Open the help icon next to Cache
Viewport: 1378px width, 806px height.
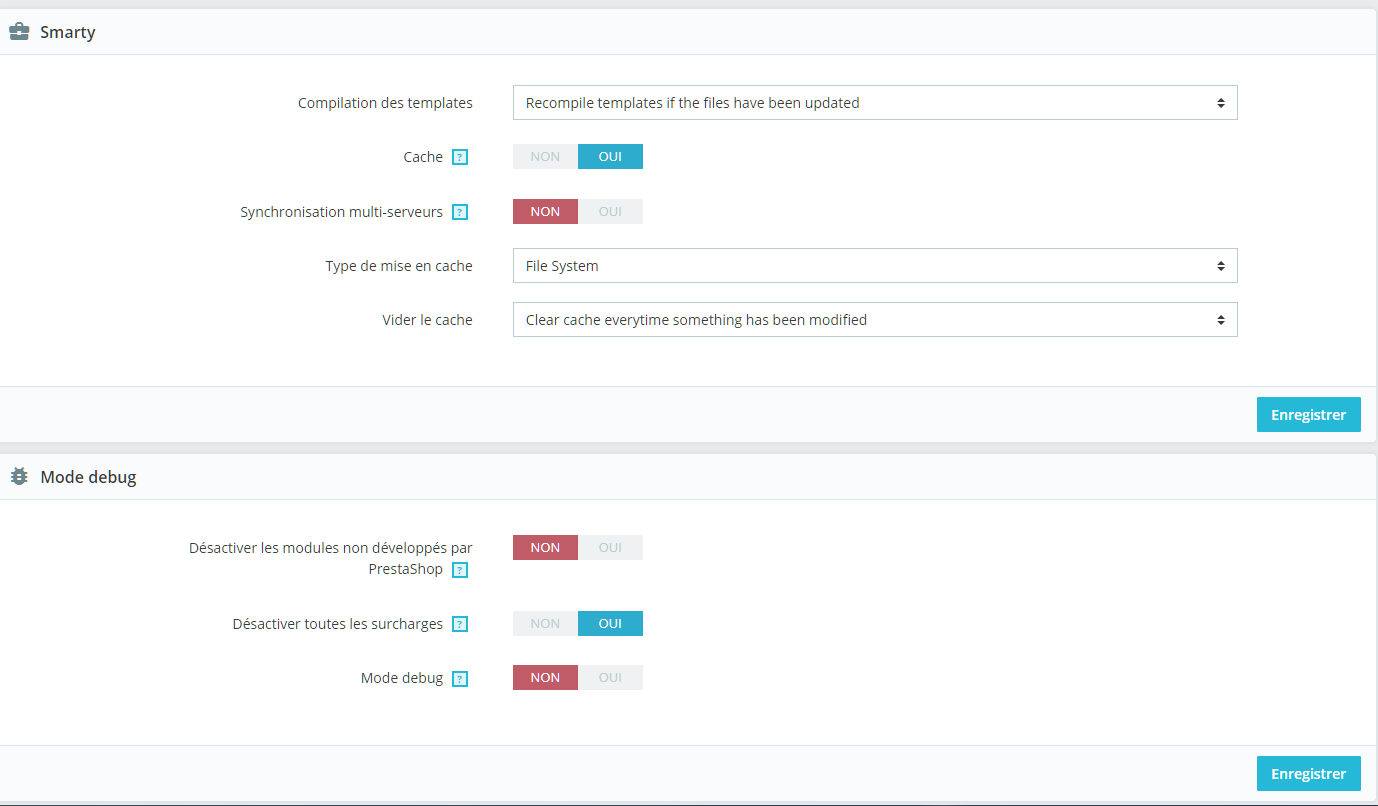coord(460,157)
